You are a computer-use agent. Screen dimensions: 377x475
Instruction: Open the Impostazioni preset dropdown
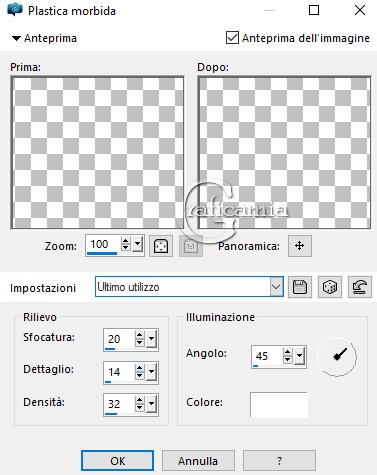pos(276,287)
